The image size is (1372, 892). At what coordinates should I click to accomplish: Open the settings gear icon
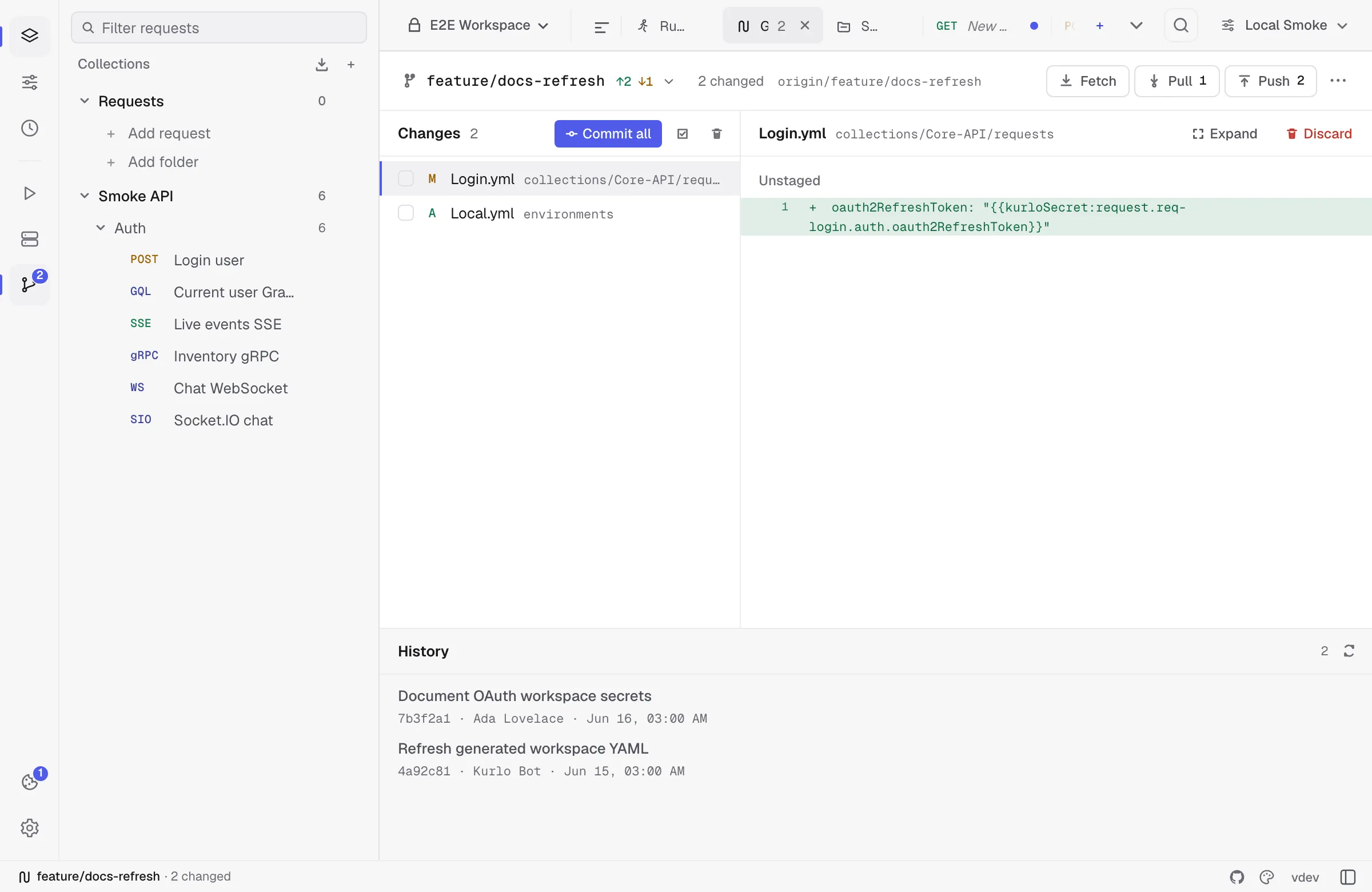(x=29, y=828)
